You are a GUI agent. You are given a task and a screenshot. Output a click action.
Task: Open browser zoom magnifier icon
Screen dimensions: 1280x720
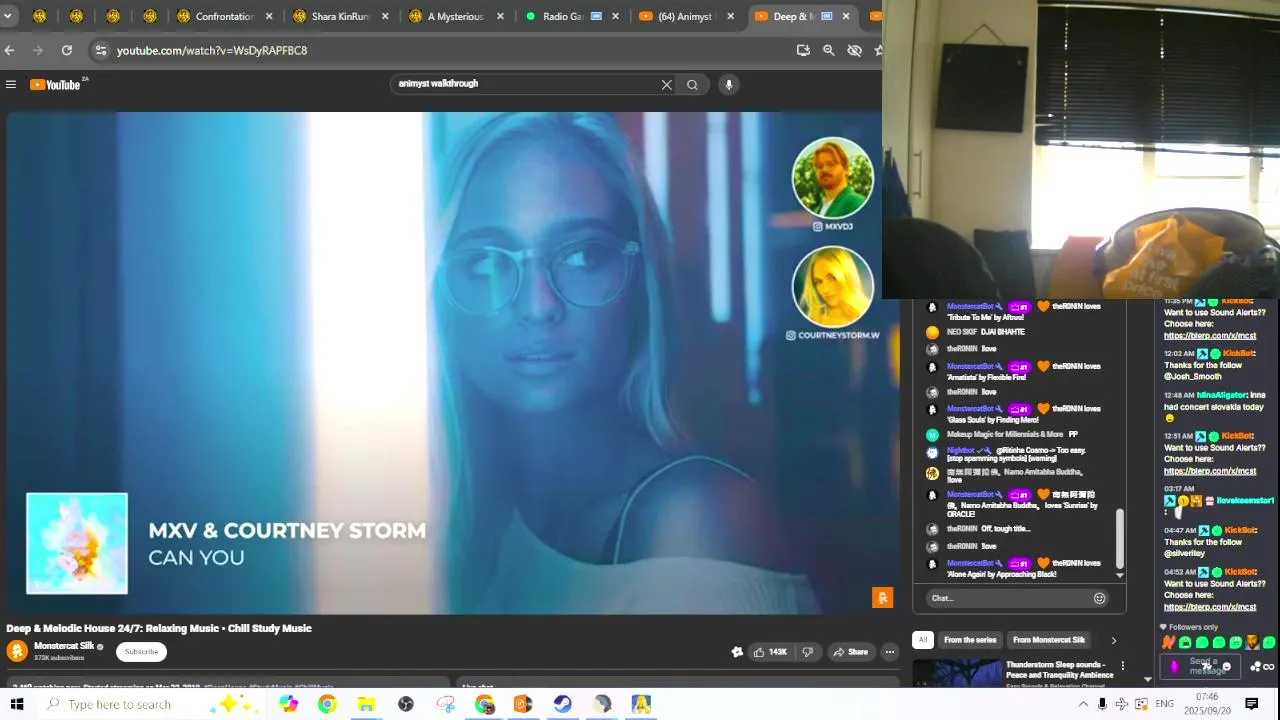tap(828, 50)
